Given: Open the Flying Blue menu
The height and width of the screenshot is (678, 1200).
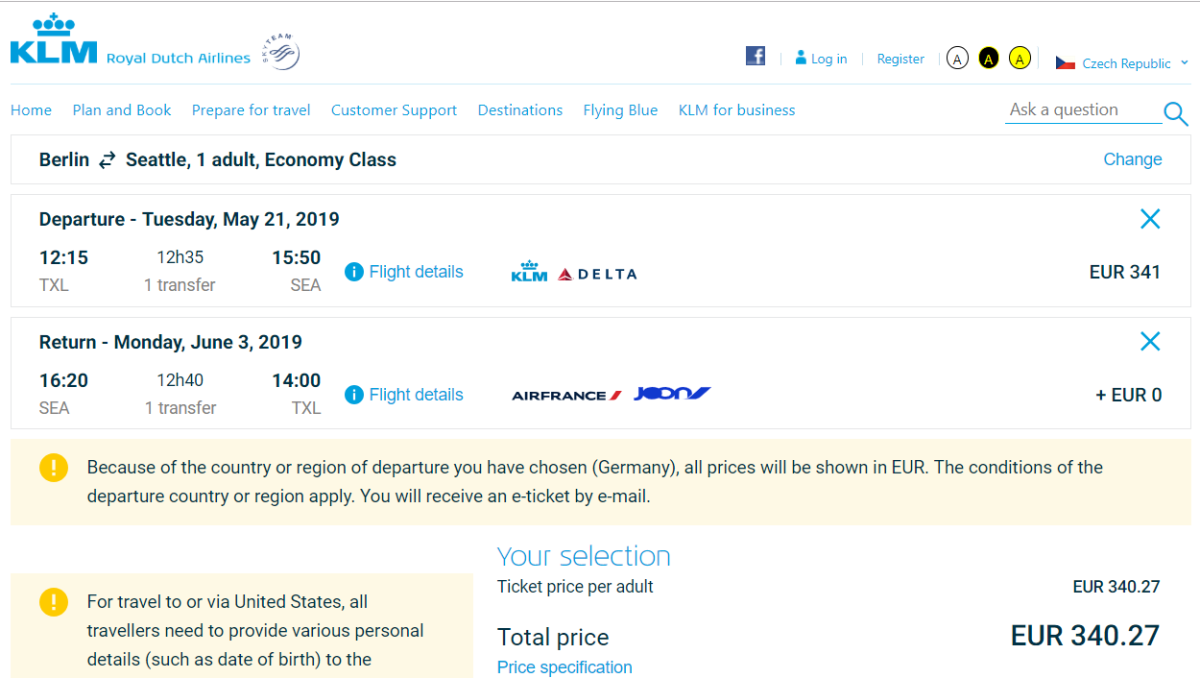Looking at the screenshot, I should [620, 110].
